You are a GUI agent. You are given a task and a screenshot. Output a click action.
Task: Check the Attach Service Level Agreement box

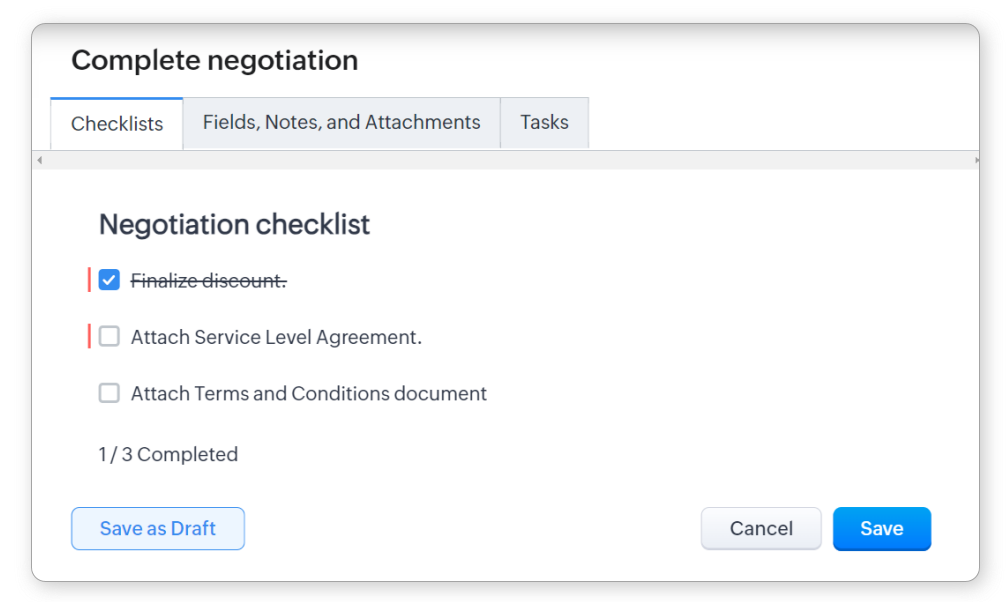point(109,336)
